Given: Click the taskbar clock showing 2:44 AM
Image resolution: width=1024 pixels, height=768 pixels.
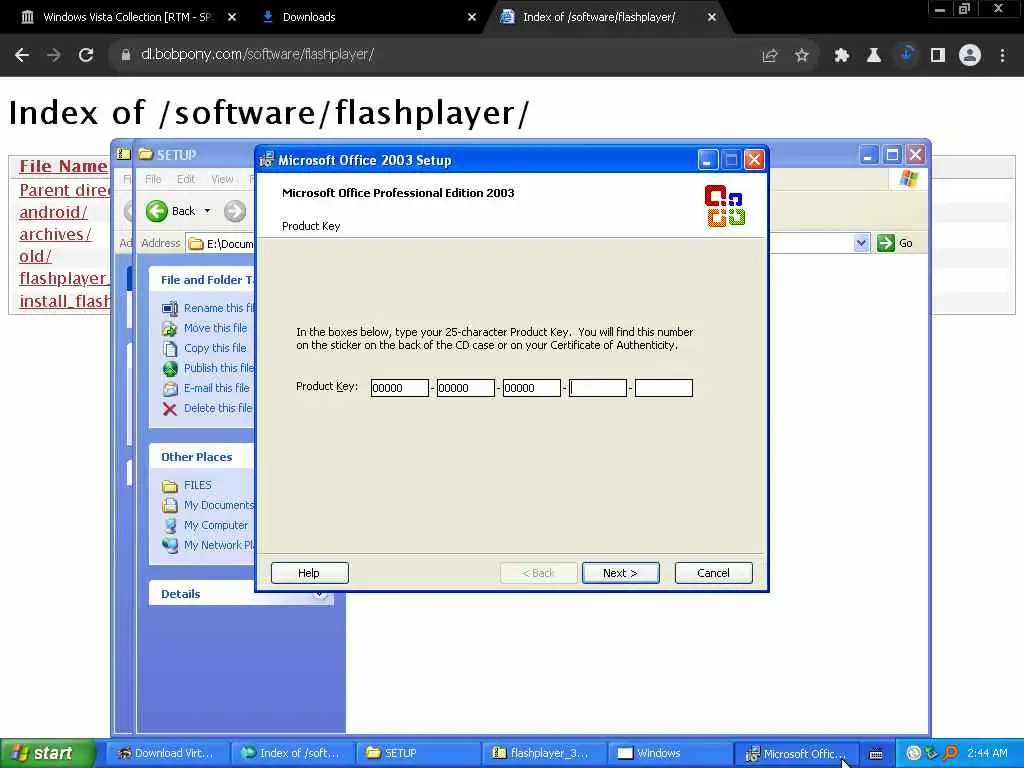Looking at the screenshot, I should [987, 753].
